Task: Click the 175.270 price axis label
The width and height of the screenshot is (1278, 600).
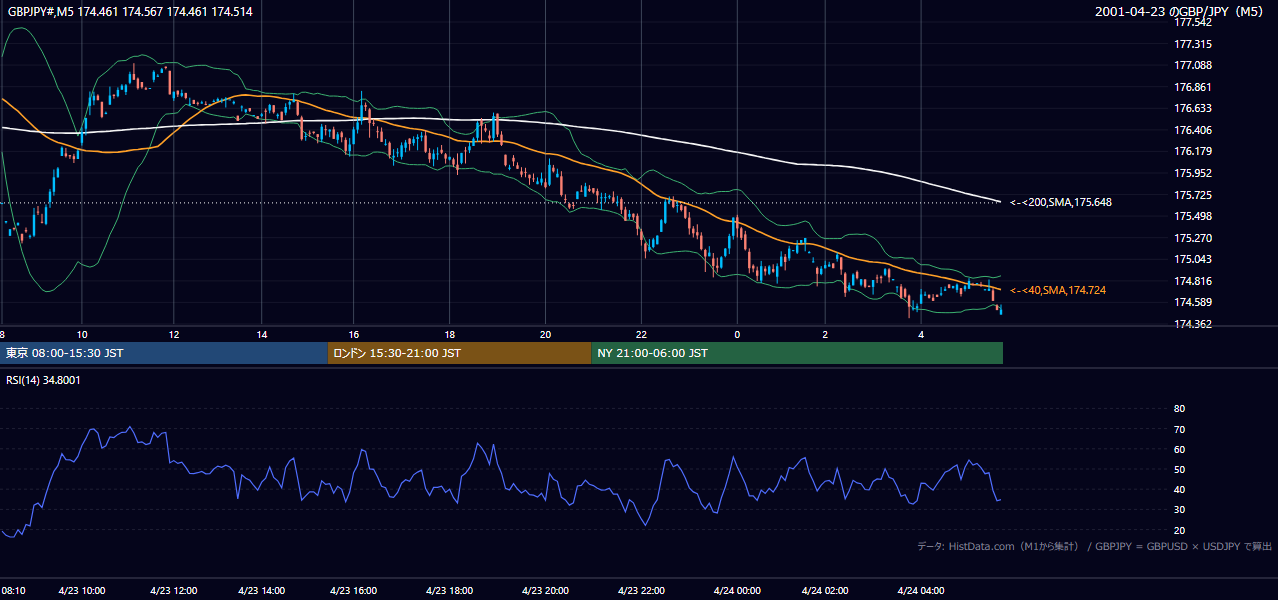Action: [1193, 238]
